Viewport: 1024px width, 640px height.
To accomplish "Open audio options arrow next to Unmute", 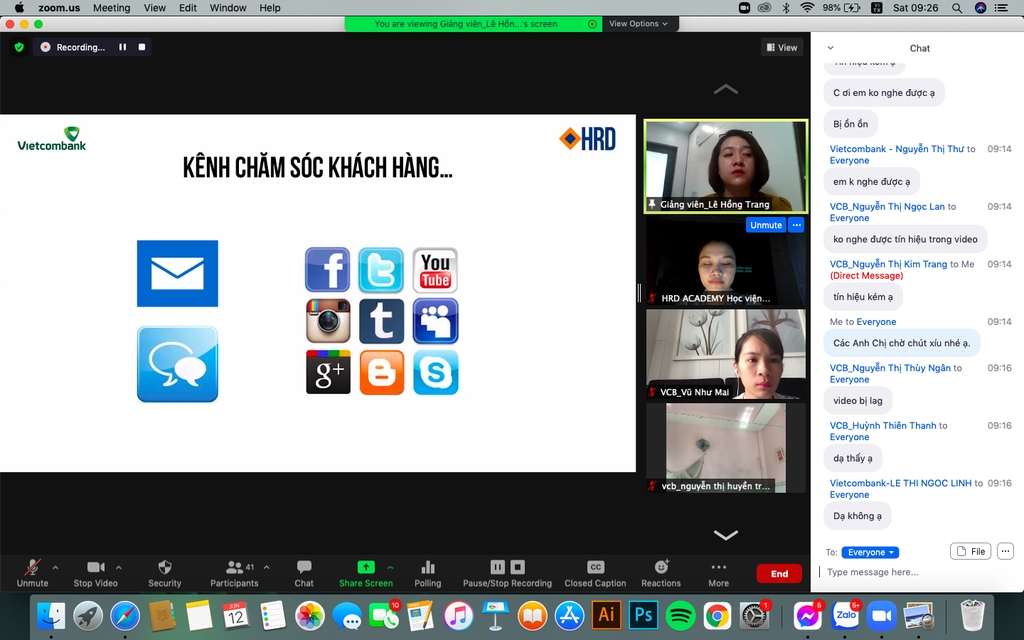I will click(56, 568).
